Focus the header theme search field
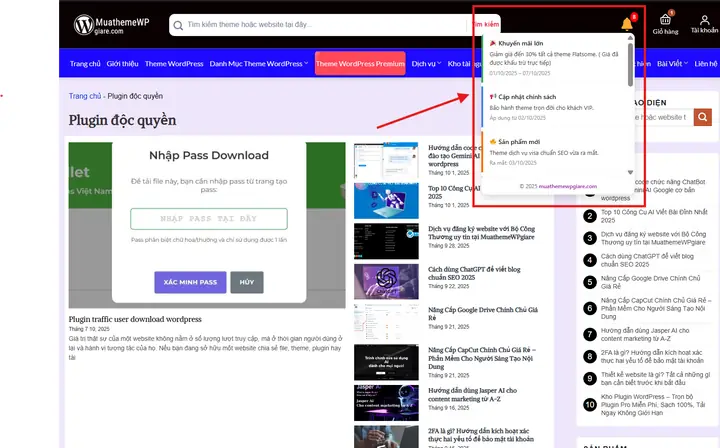720x448 pixels. tap(321, 25)
